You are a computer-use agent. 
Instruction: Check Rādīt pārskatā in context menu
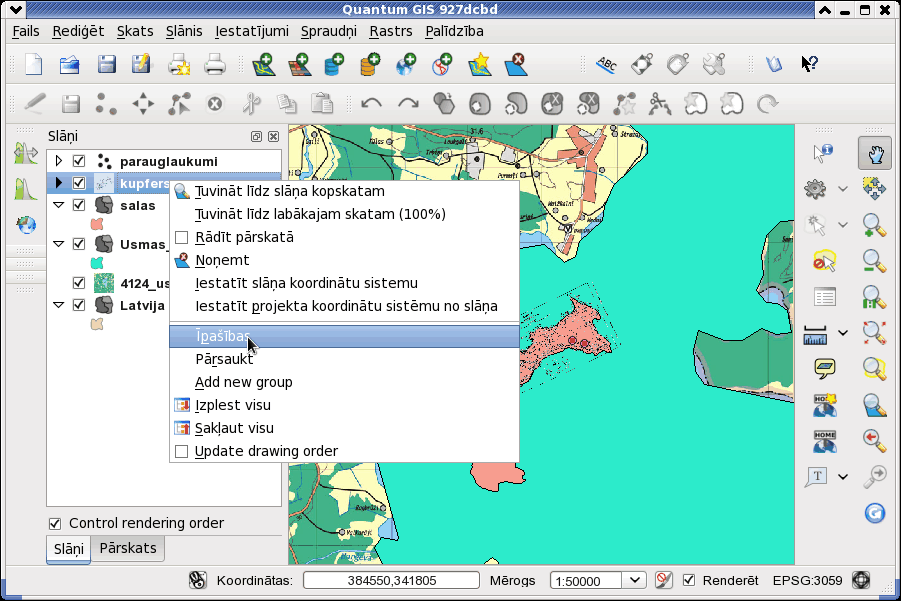[182, 237]
